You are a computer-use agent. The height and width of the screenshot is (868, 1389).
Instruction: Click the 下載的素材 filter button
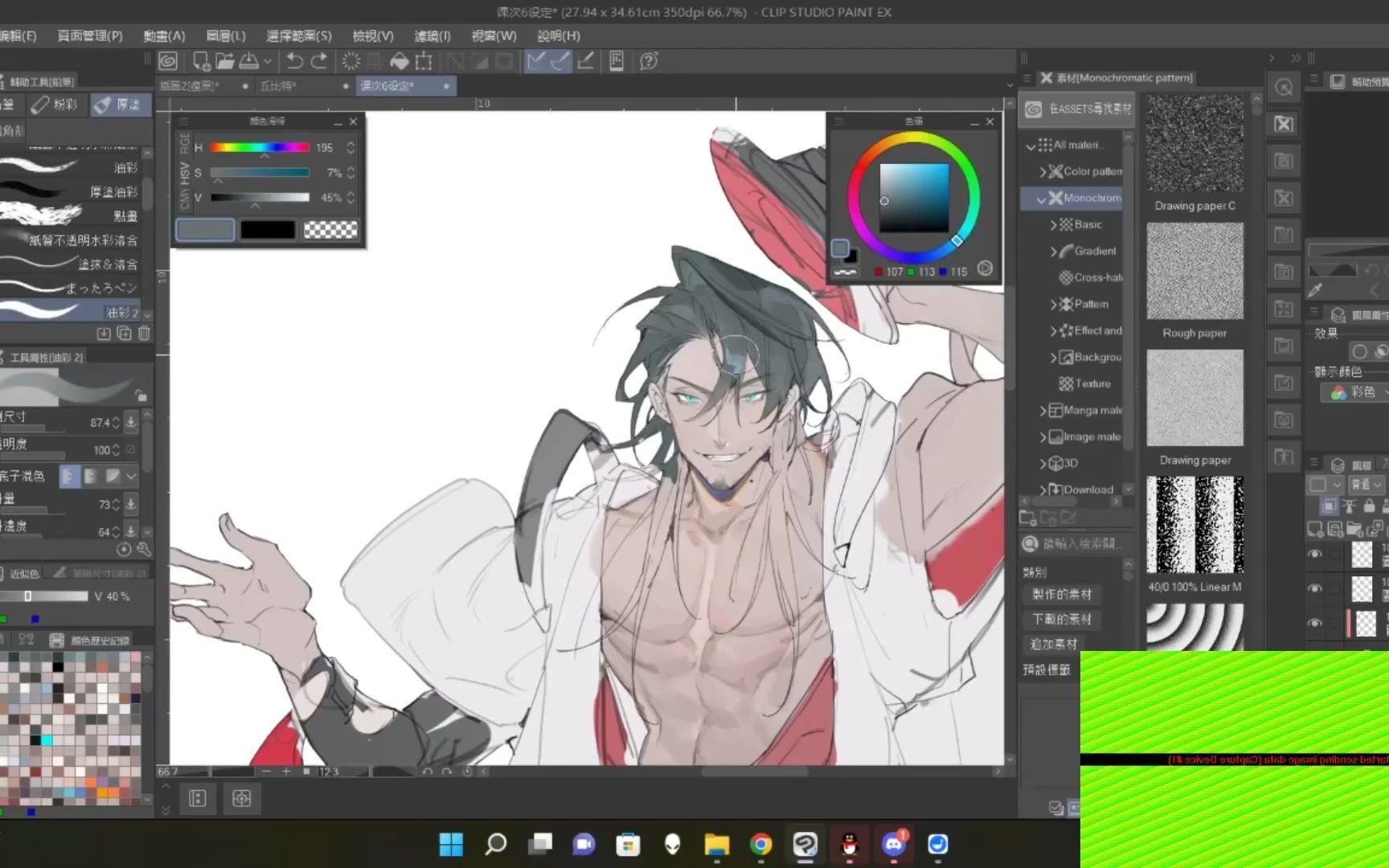1062,620
